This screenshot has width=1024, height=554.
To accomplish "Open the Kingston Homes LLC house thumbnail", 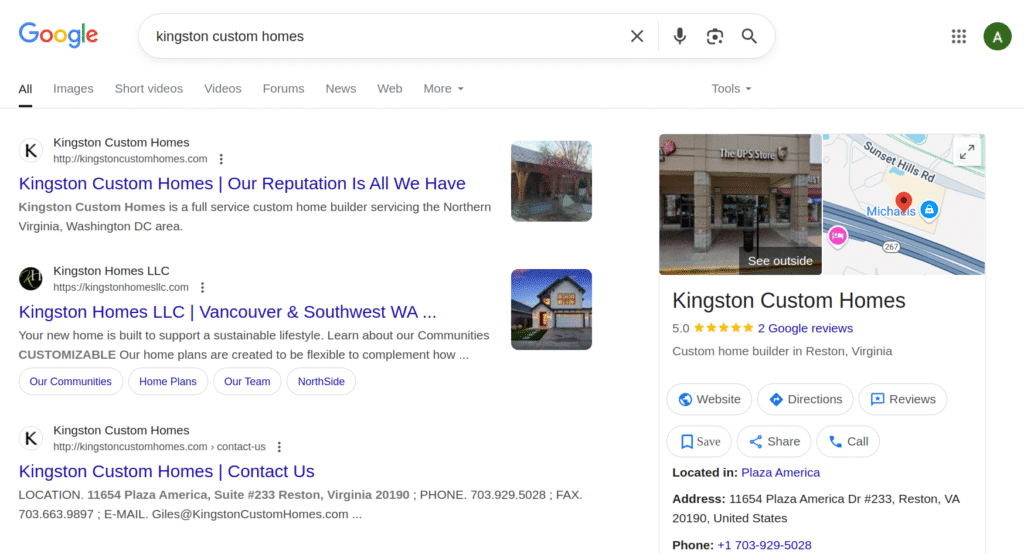I will point(551,310).
